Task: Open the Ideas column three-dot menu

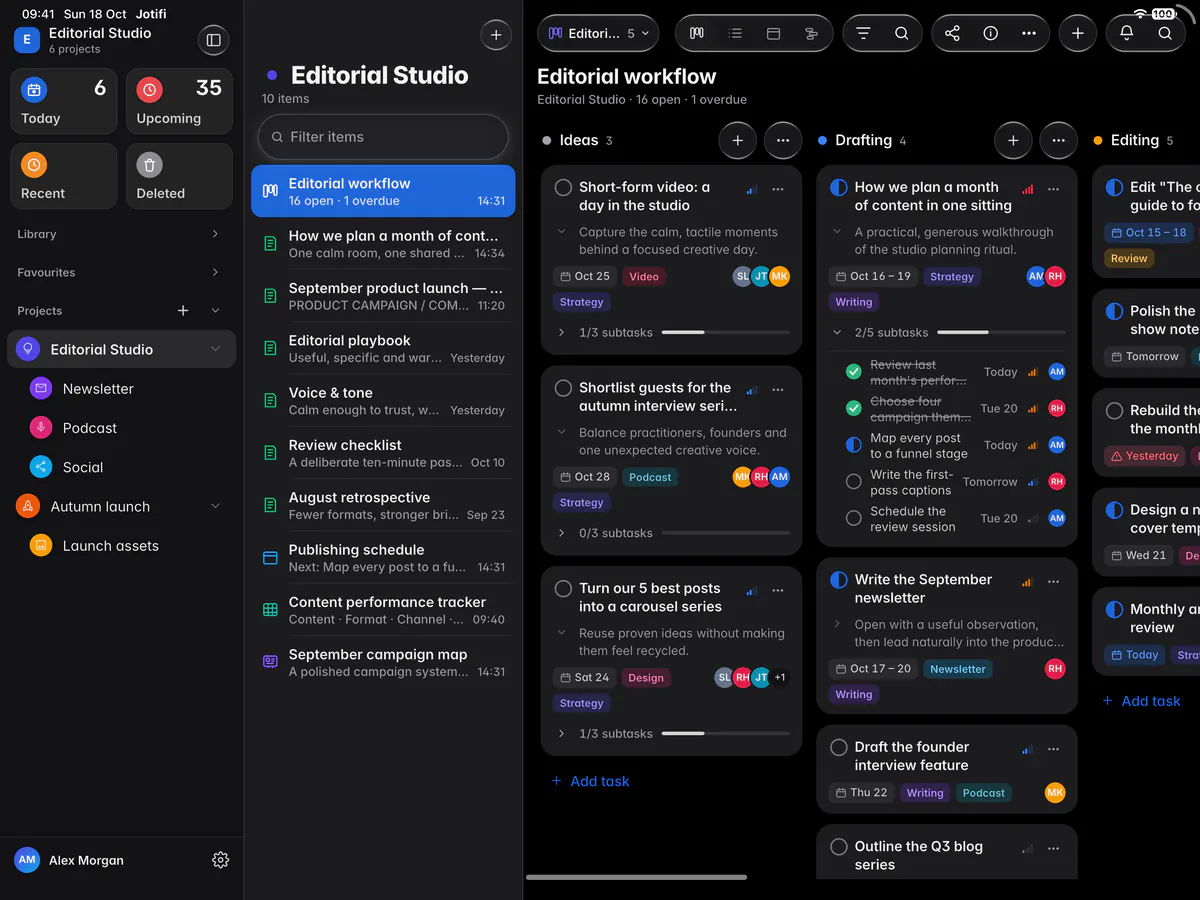Action: pyautogui.click(x=783, y=141)
